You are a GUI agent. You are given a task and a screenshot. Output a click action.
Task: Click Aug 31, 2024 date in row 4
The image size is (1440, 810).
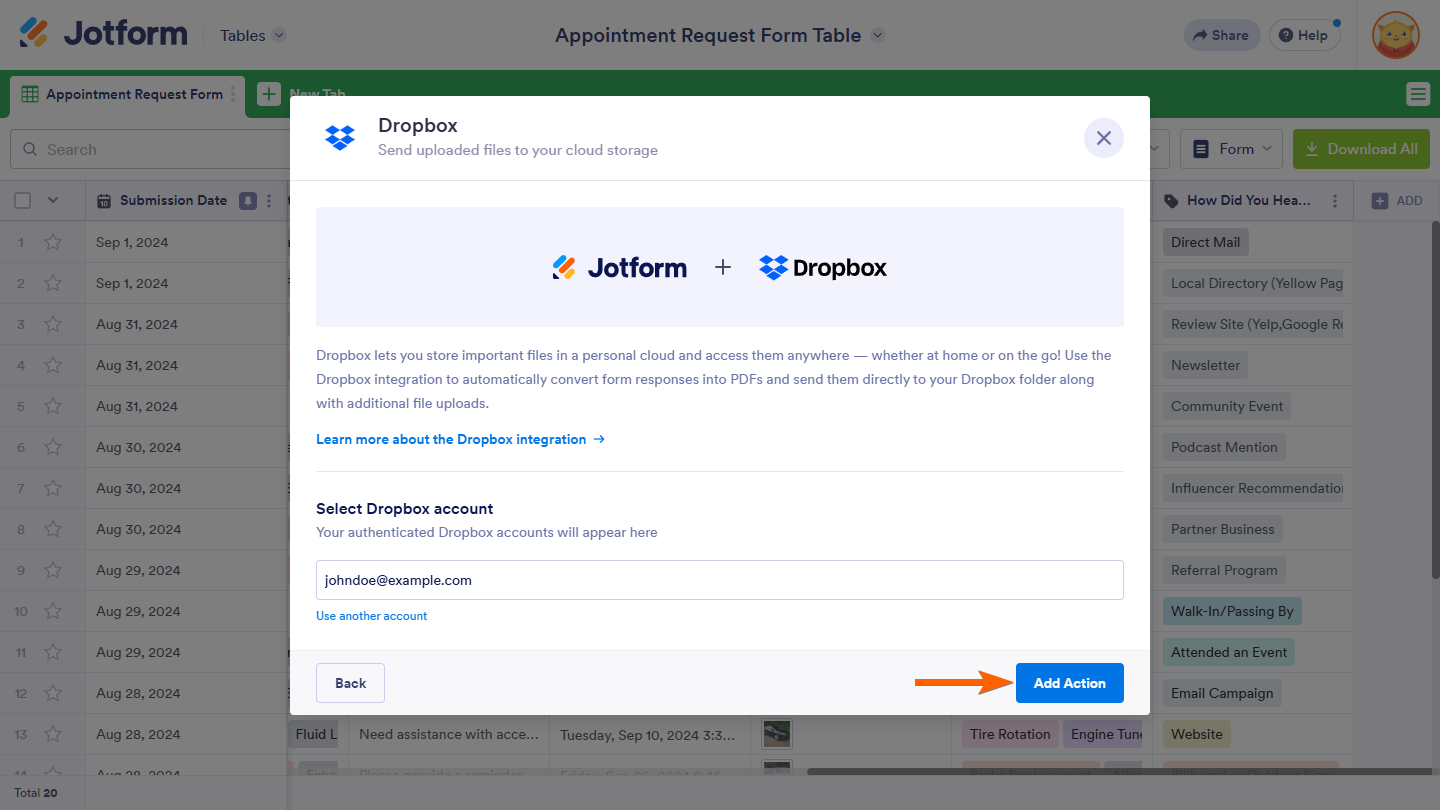137,365
